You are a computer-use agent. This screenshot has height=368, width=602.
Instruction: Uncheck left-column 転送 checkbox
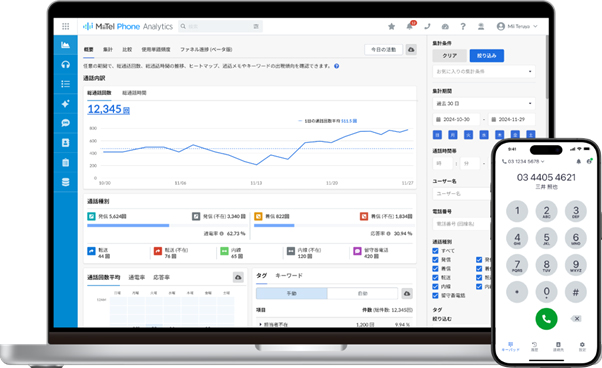point(435,277)
